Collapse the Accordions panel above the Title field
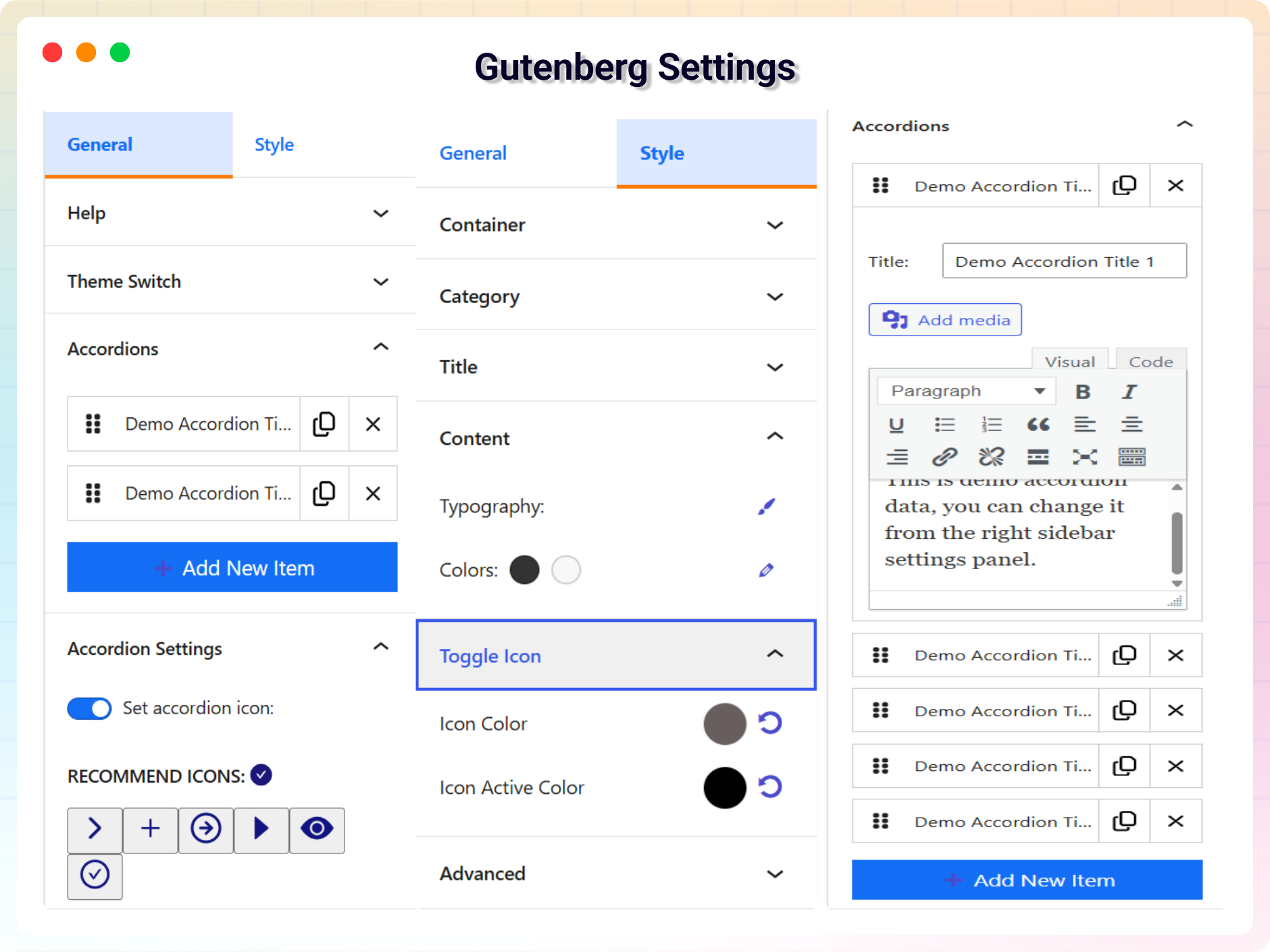This screenshot has width=1270, height=952. [1184, 125]
